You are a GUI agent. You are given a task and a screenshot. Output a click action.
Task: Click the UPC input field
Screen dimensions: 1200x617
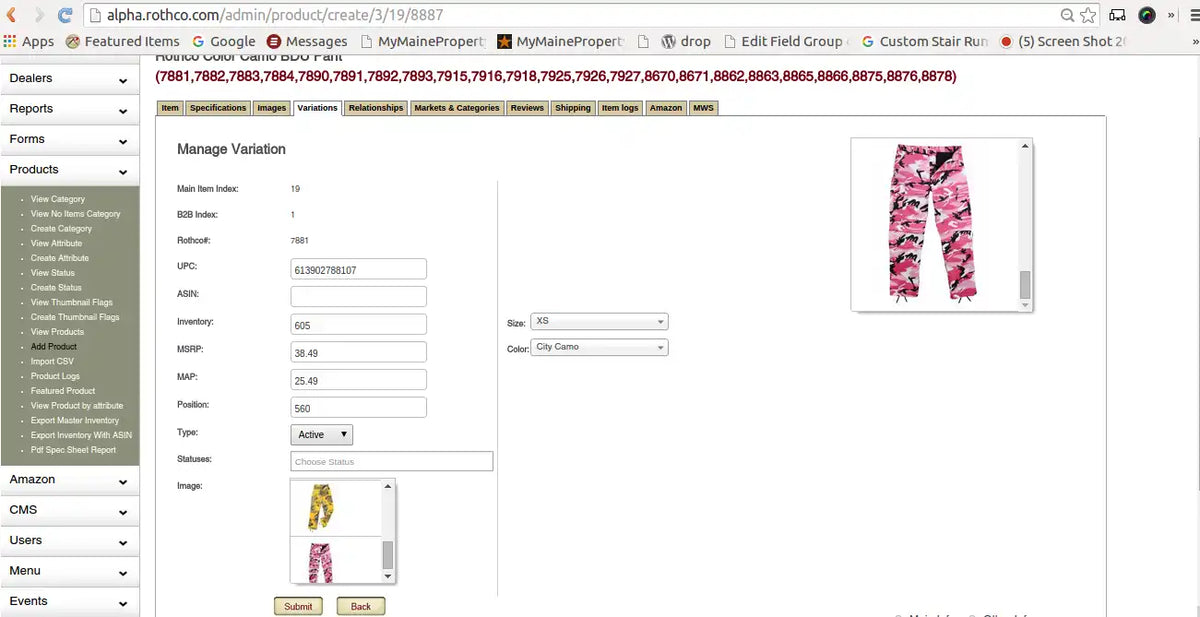point(358,270)
